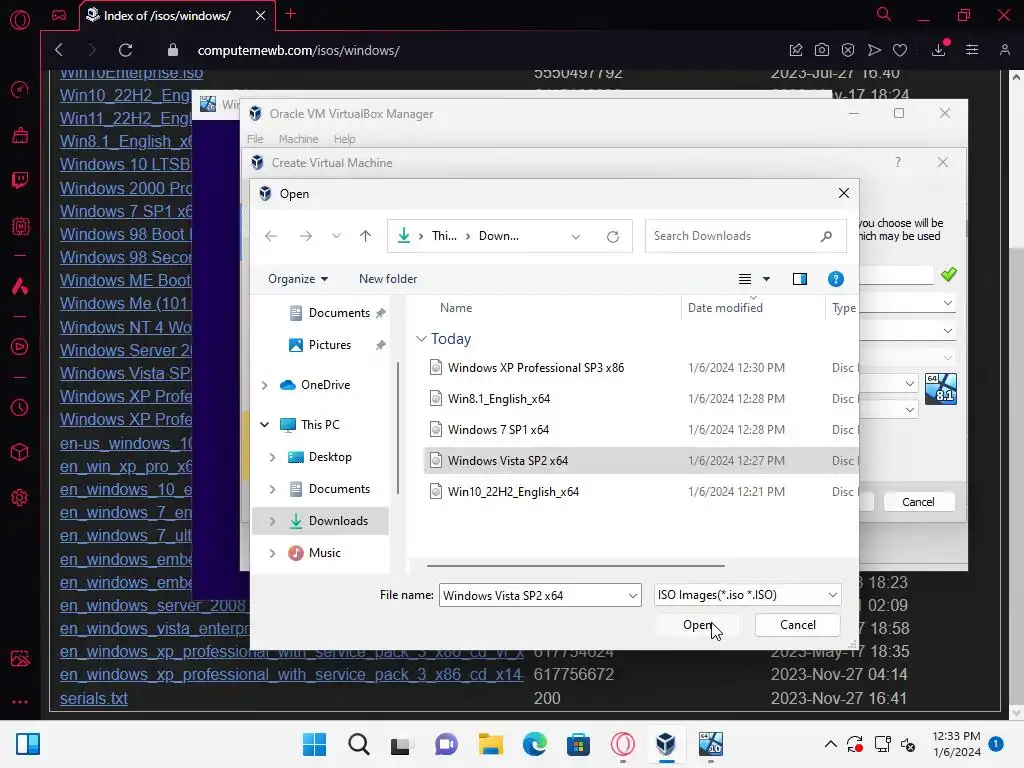Sort files by Date modified column
1024x768 pixels.
coord(725,308)
